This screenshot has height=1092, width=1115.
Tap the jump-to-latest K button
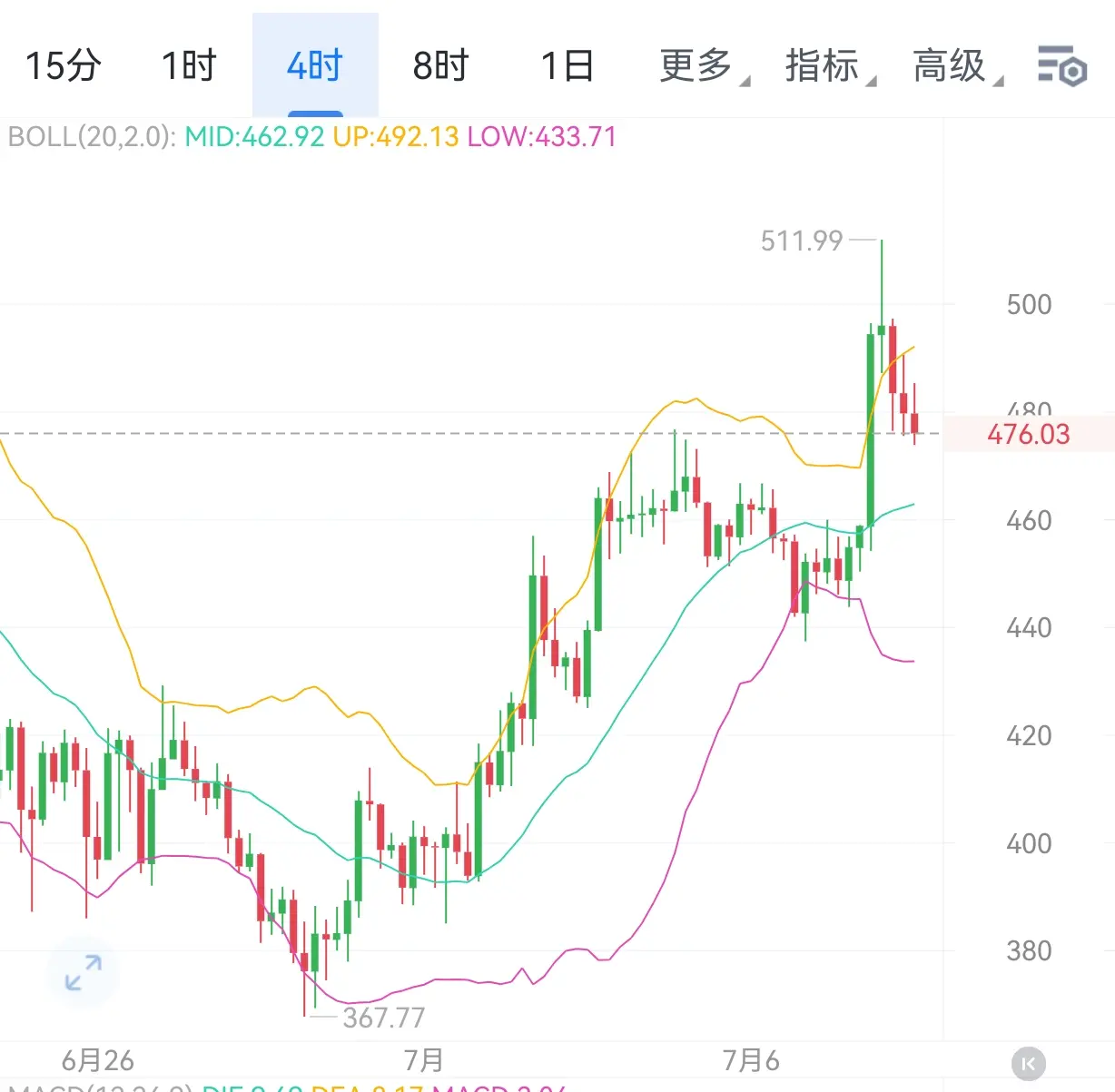1028,1063
